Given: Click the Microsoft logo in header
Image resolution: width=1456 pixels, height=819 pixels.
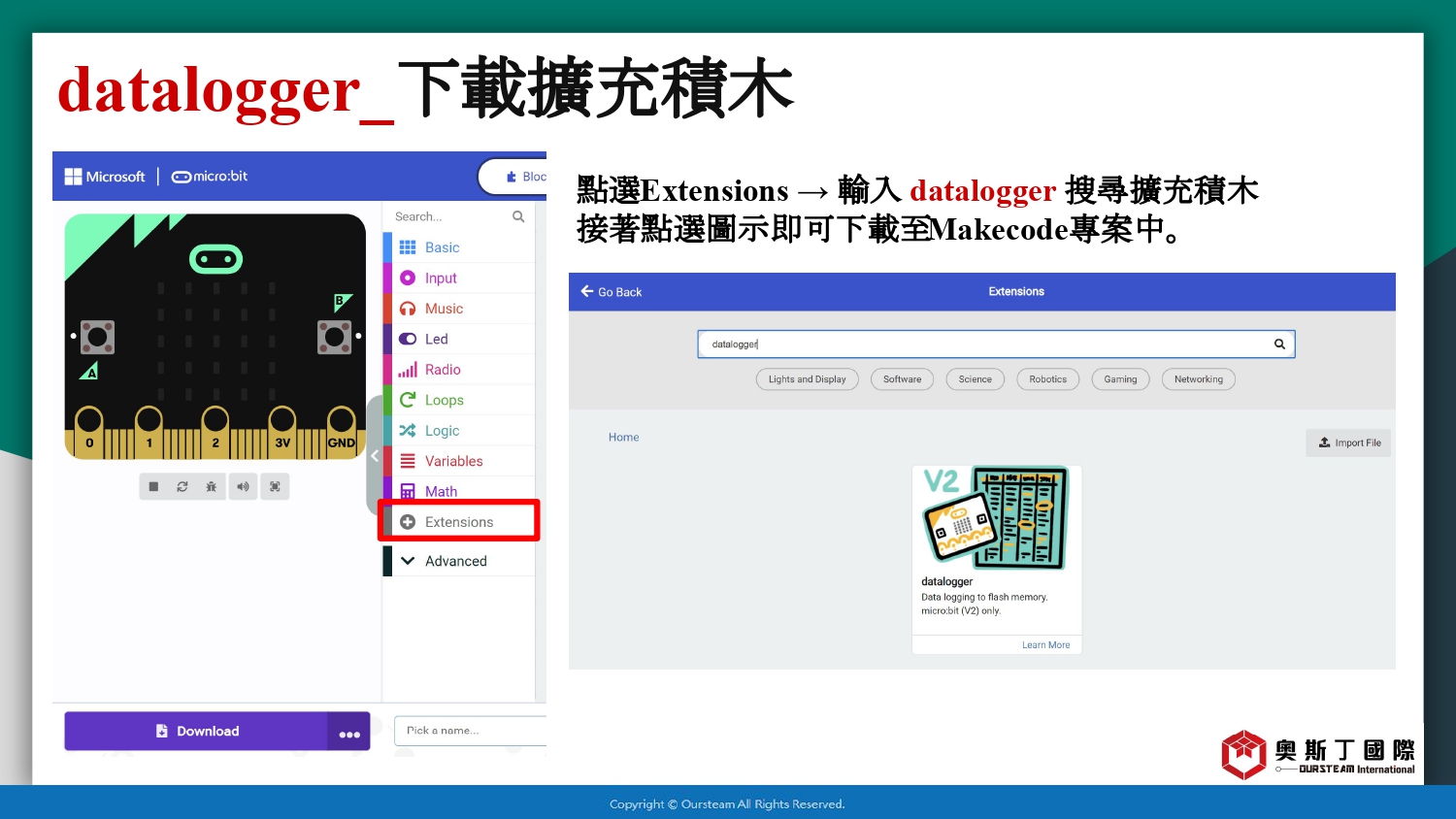Looking at the screenshot, I should point(105,177).
